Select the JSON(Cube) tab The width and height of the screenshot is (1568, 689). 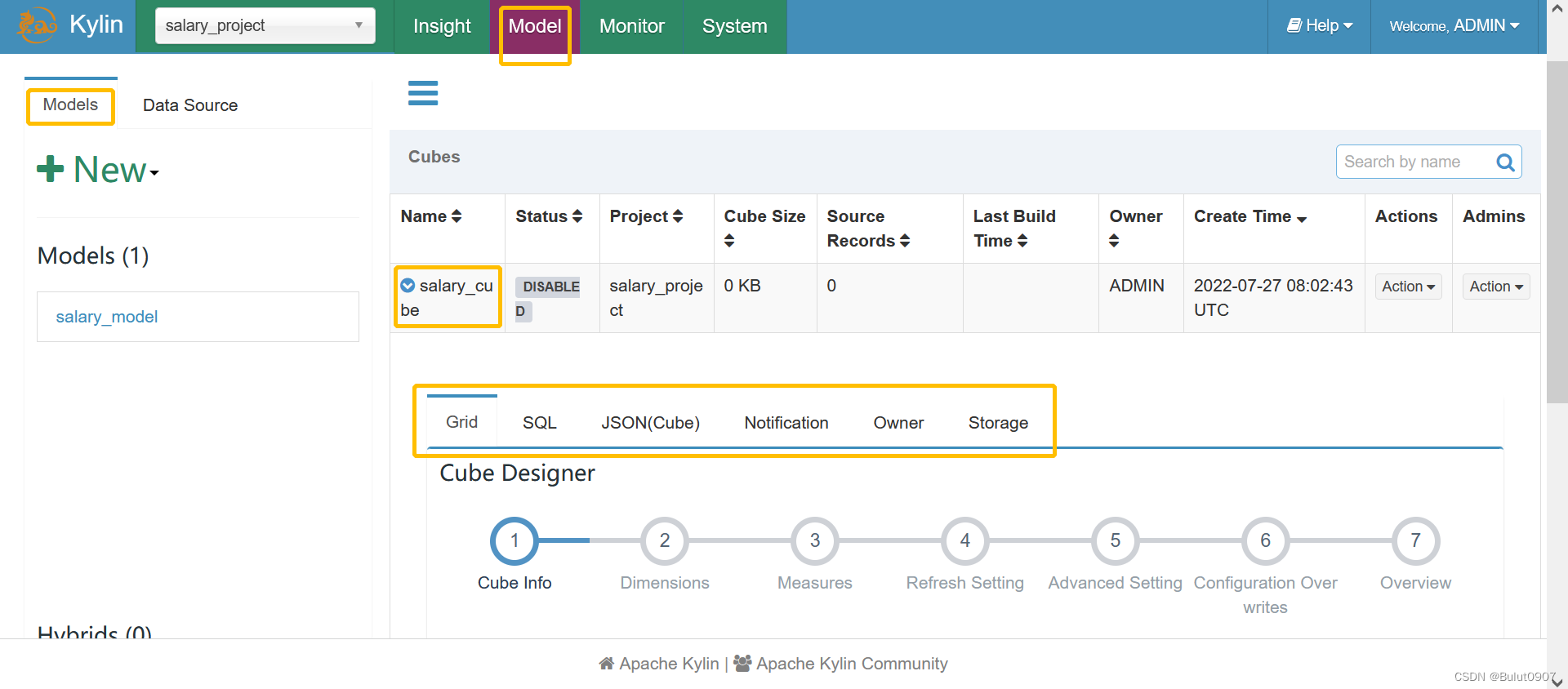650,423
